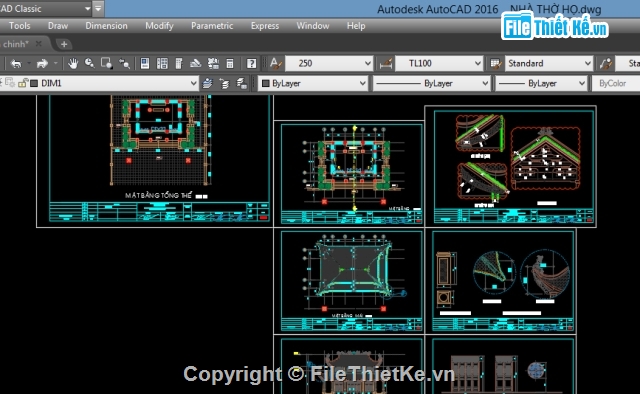Close the chinh* drawing tab
The height and width of the screenshot is (394, 640).
click(x=39, y=44)
